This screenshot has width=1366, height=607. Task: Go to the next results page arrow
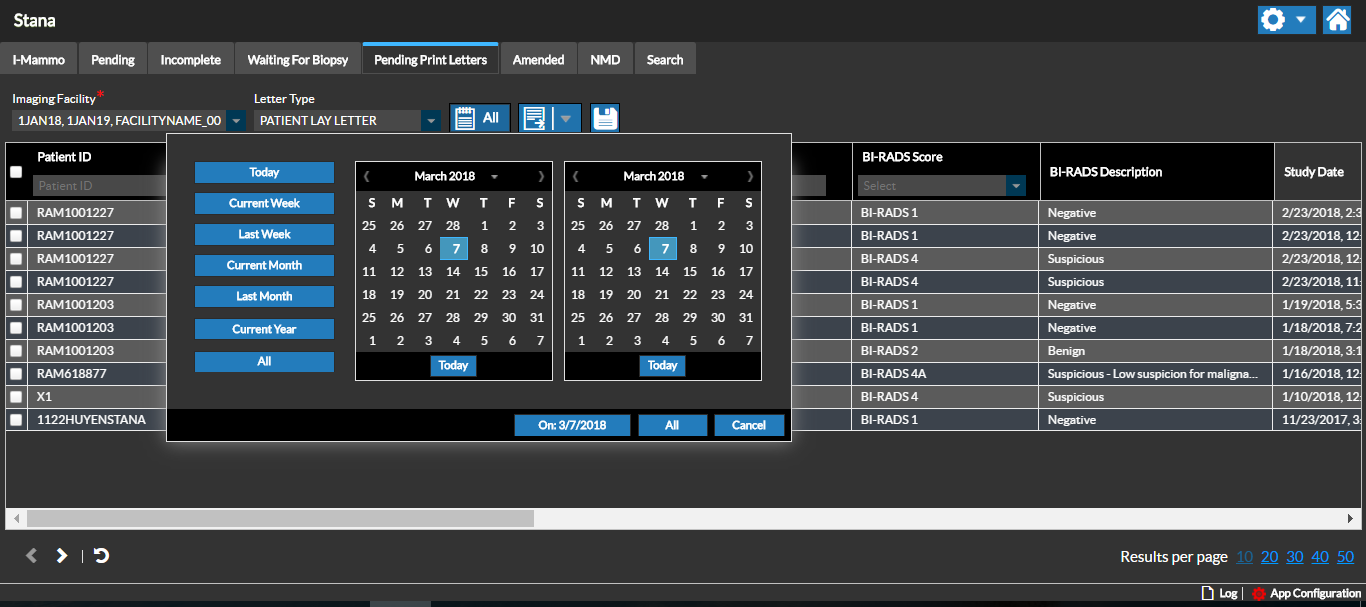(62, 555)
